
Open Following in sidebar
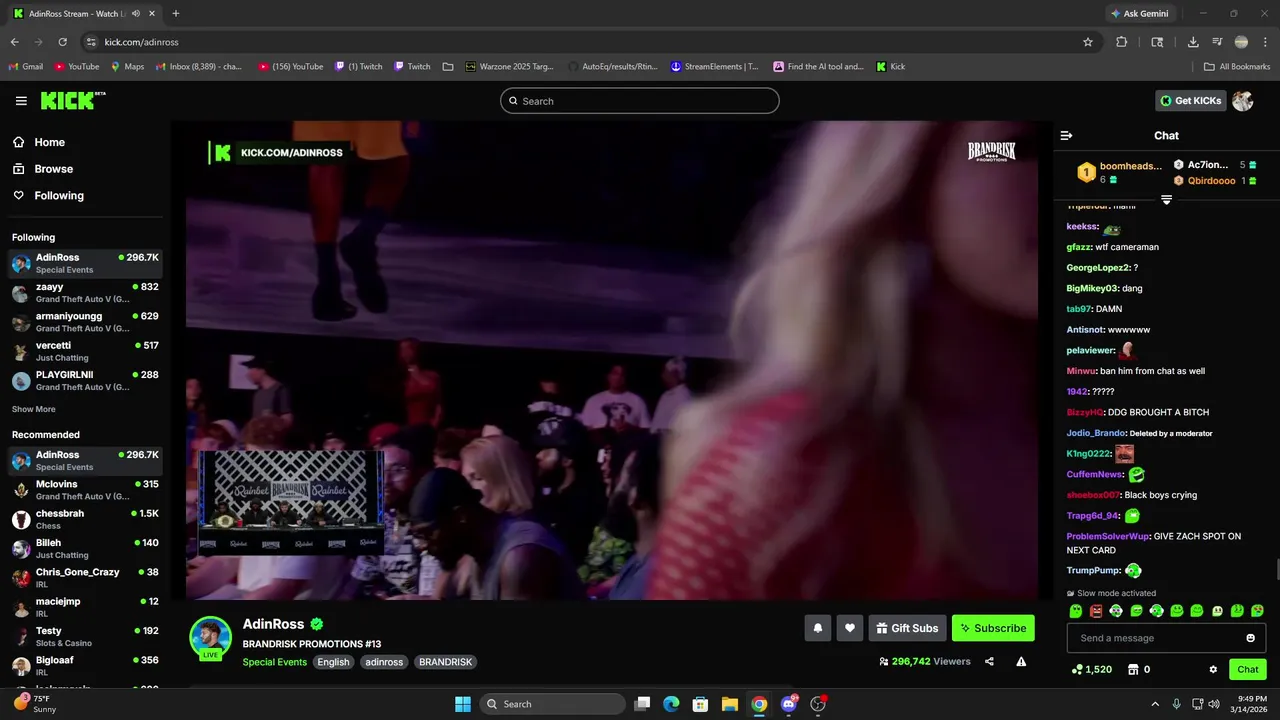tap(48, 196)
